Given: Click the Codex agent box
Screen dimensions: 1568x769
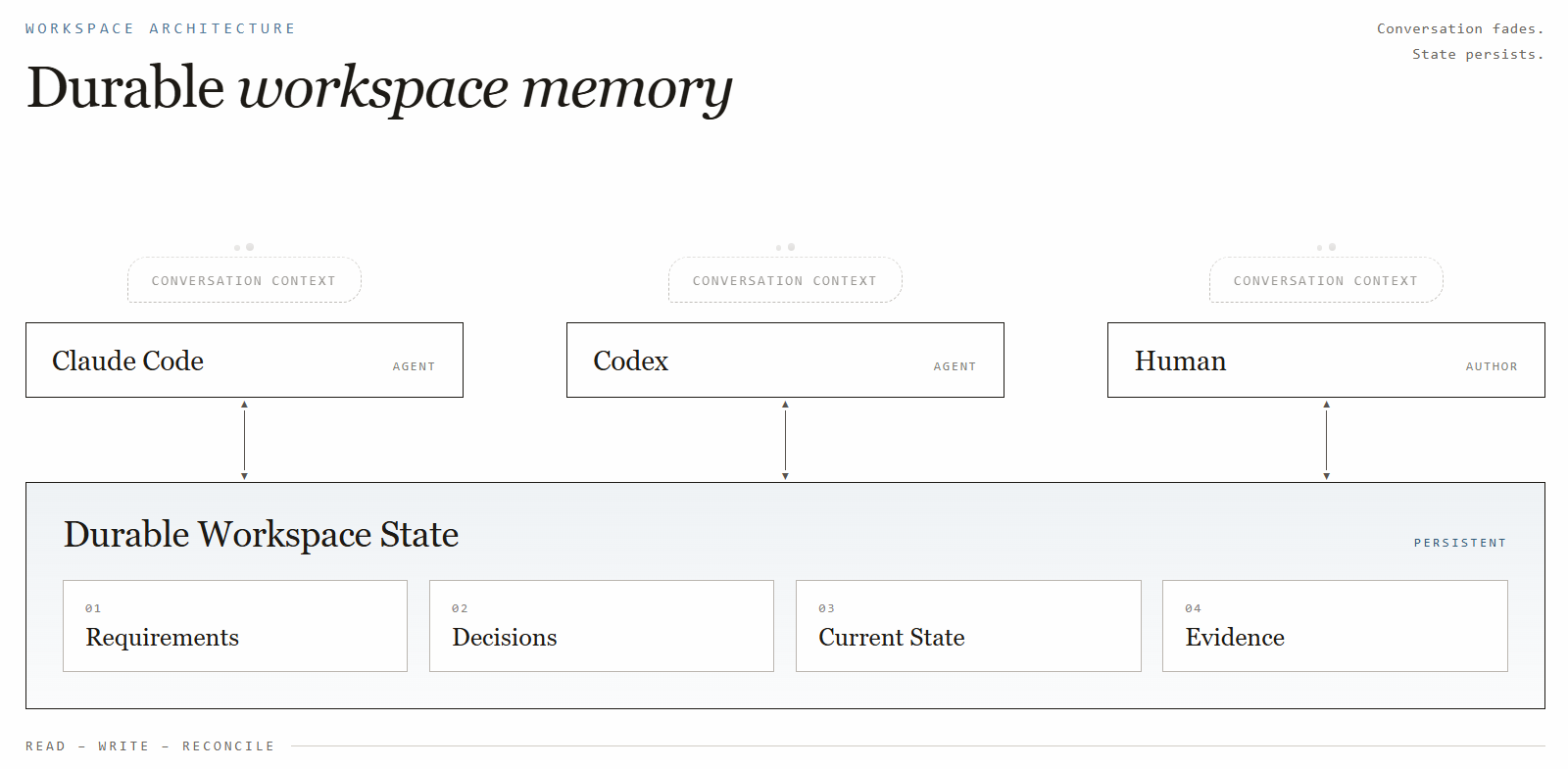Looking at the screenshot, I should (785, 360).
